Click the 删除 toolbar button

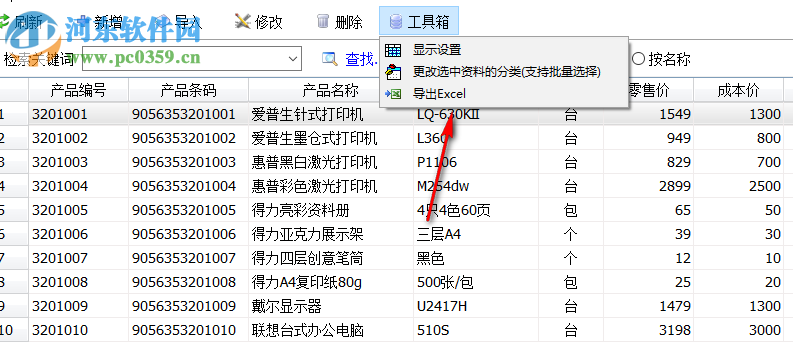339,21
